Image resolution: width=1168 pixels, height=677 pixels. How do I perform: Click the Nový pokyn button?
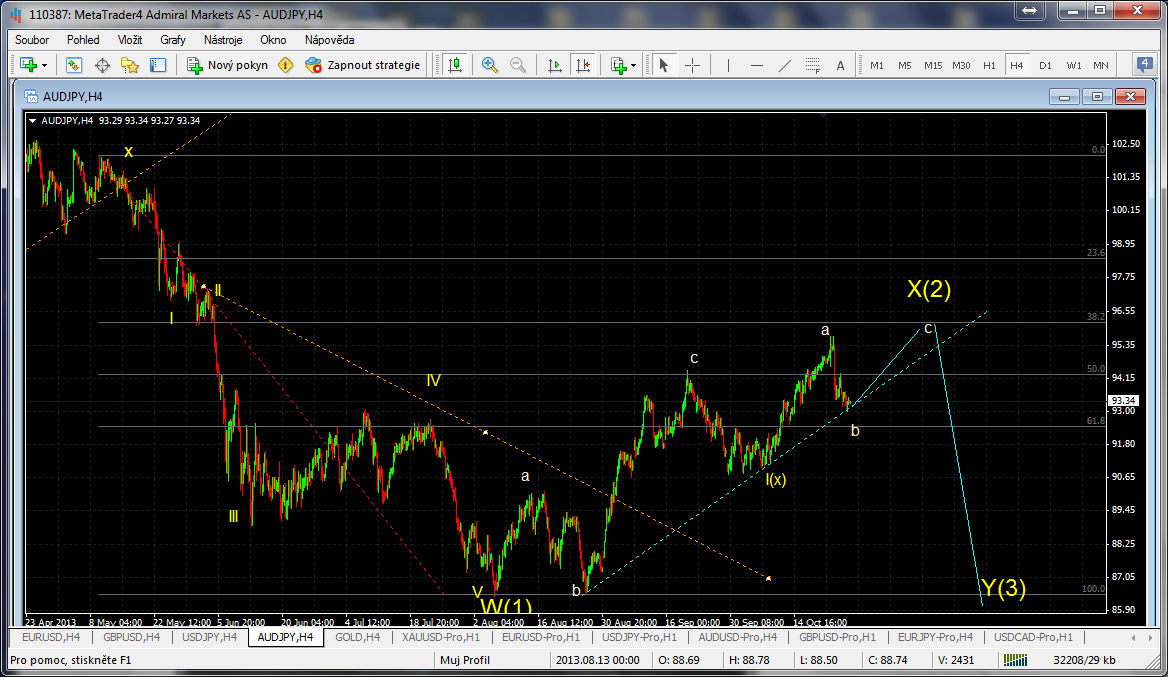(228, 65)
